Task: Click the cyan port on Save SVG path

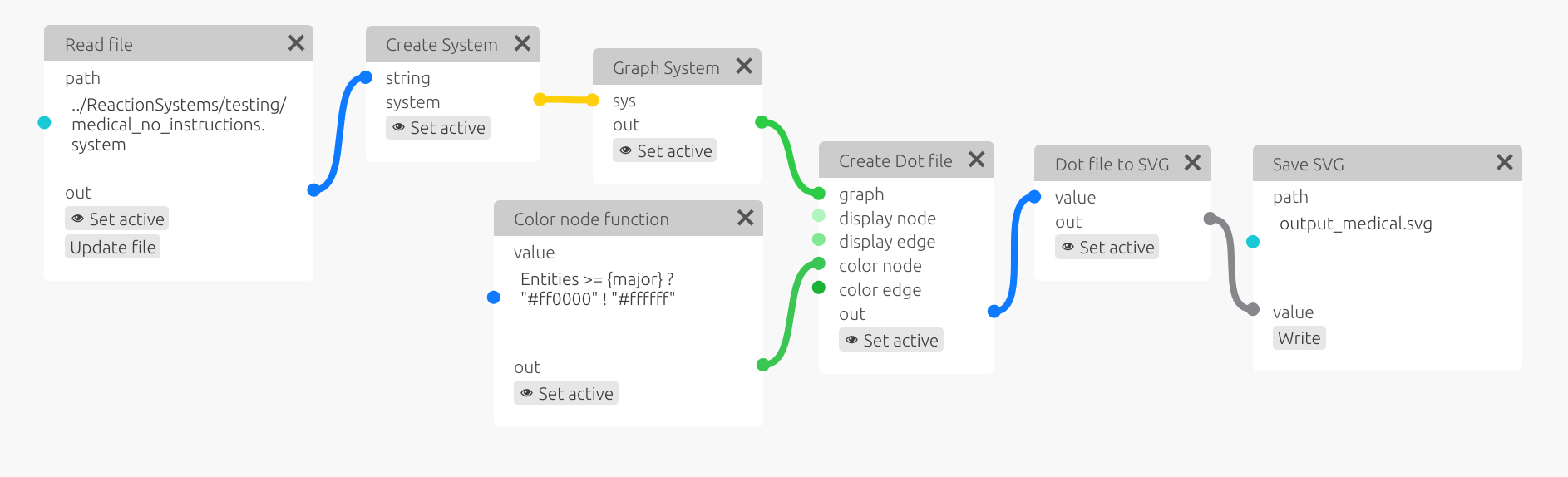Action: (1253, 242)
